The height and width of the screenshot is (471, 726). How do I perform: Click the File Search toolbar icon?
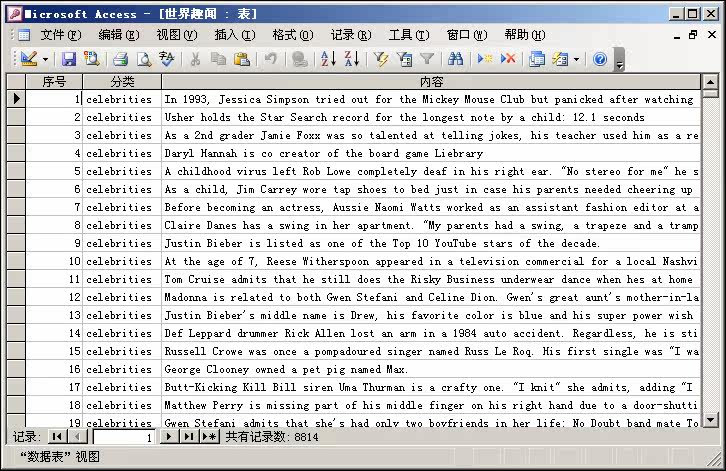click(x=92, y=59)
